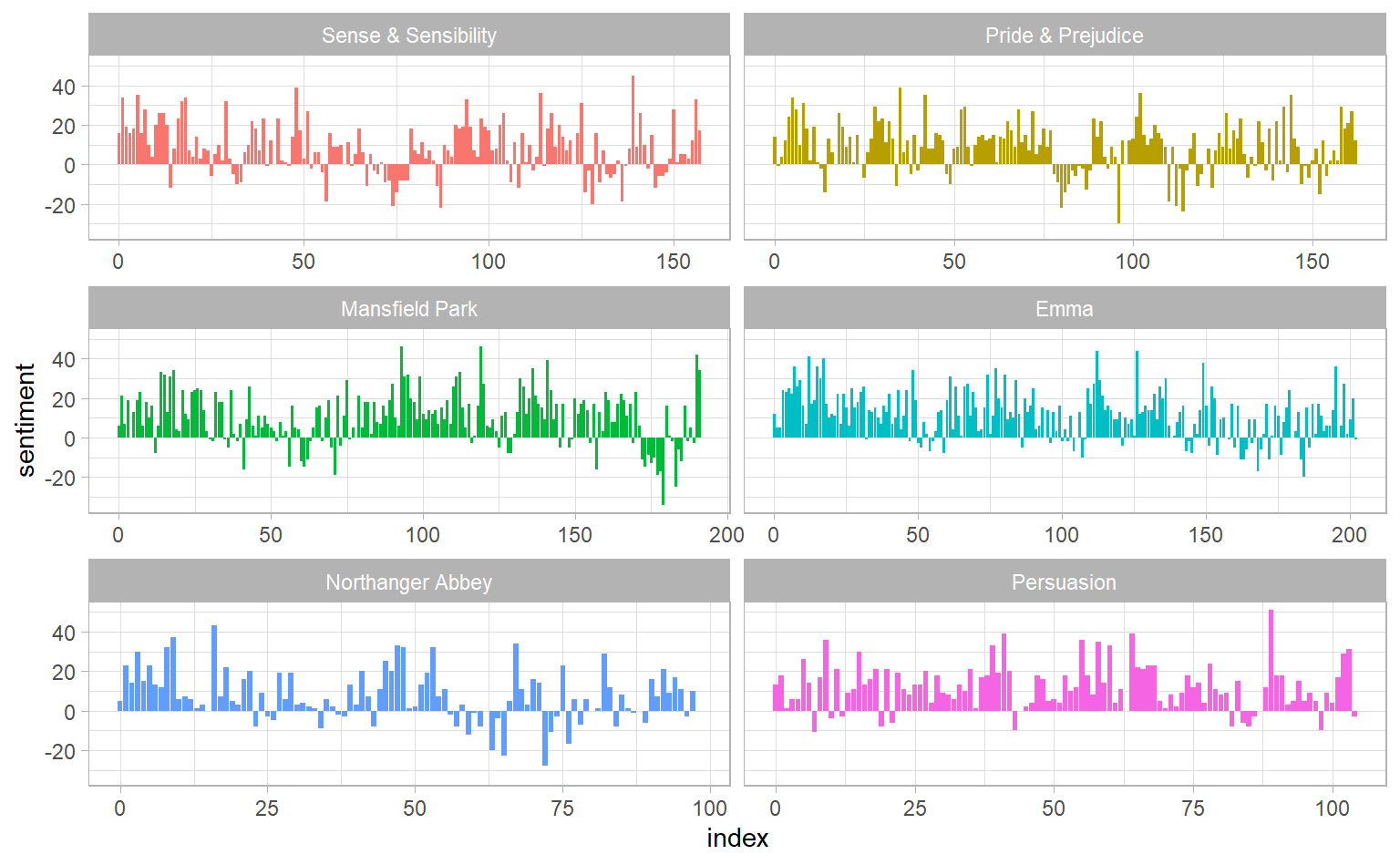Select the Mansfield Park facet header
This screenshot has height=865, width=1400.
coord(408,309)
